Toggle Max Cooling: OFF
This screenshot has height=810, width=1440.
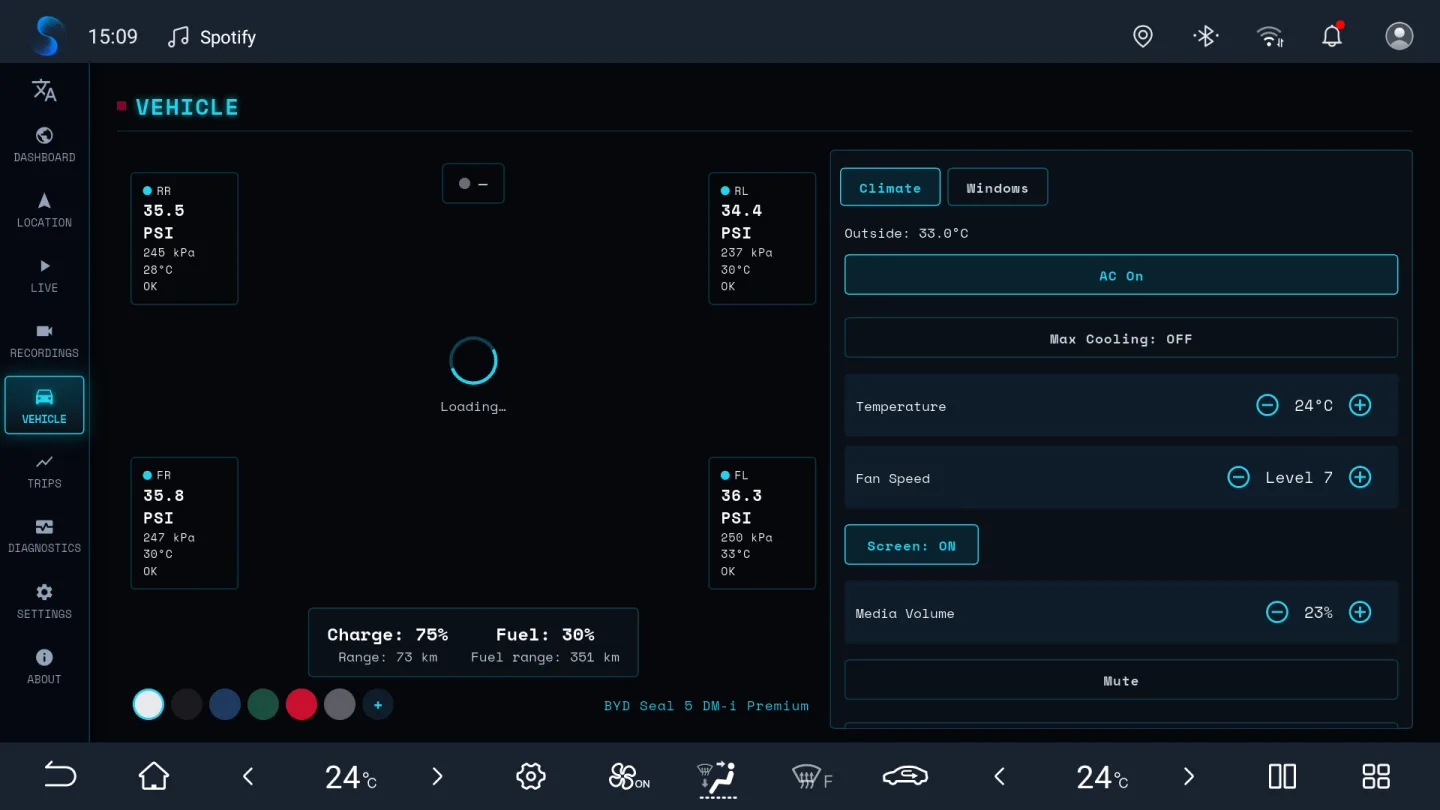(1121, 338)
